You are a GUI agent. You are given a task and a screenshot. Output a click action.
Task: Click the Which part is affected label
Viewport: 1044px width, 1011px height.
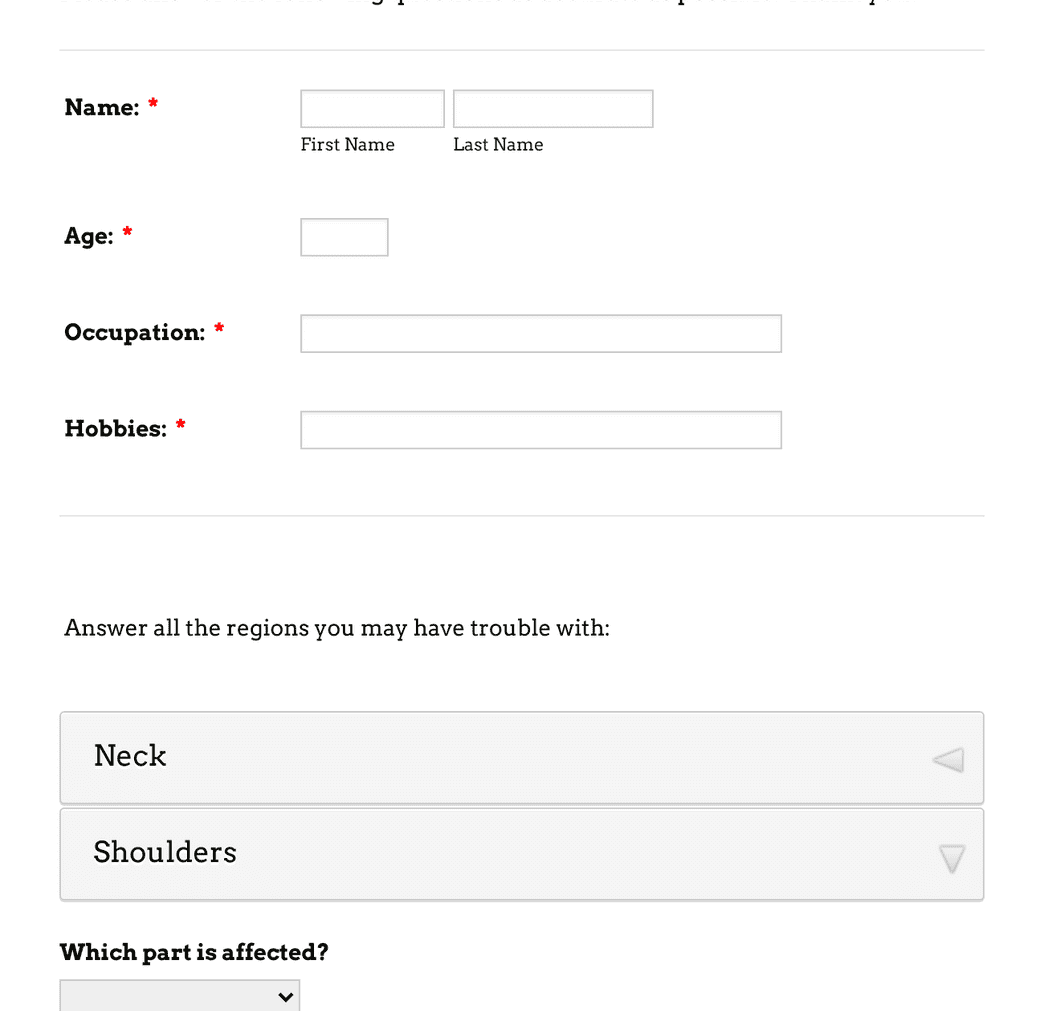[193, 952]
